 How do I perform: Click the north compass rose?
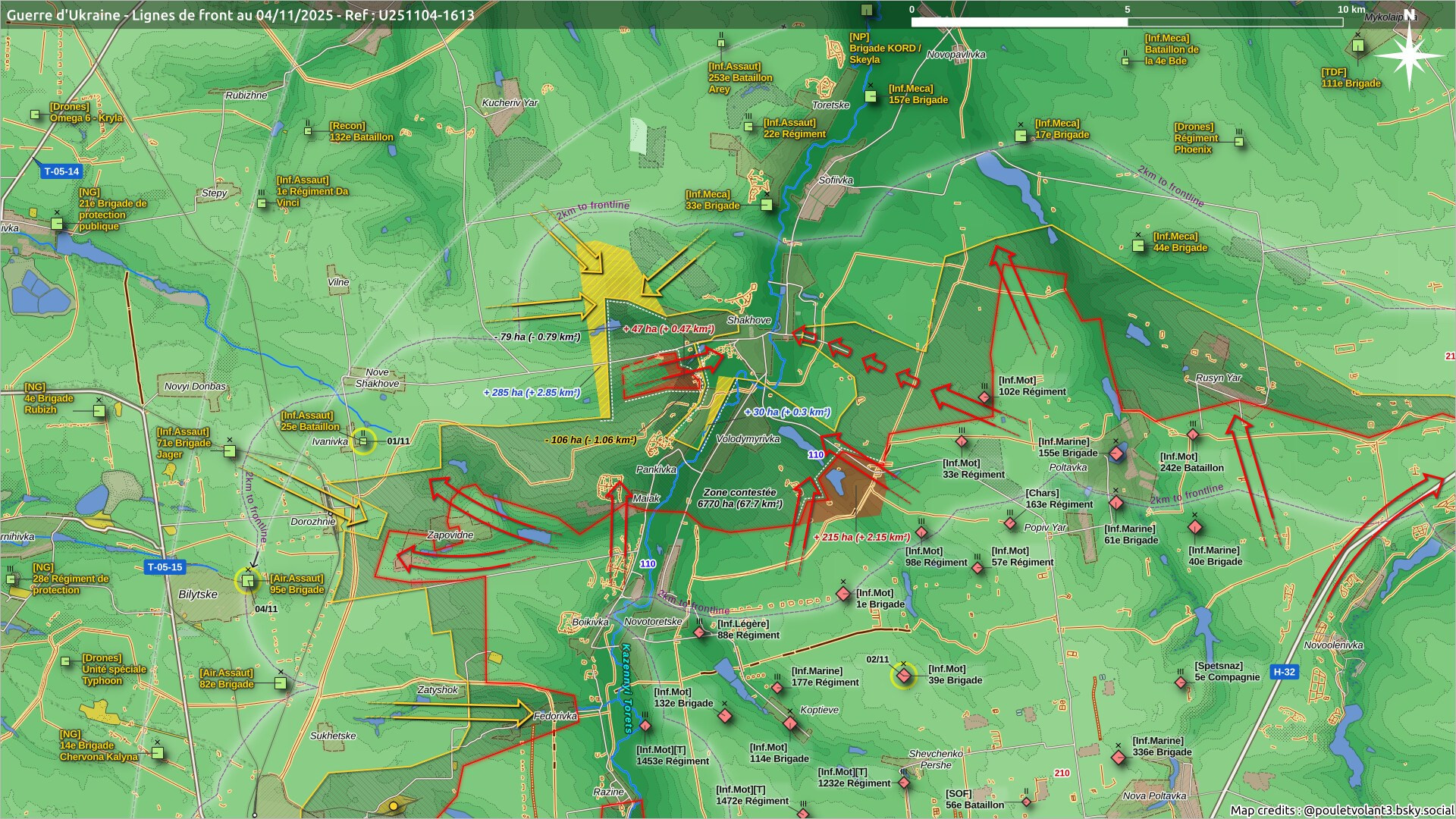(x=1409, y=55)
